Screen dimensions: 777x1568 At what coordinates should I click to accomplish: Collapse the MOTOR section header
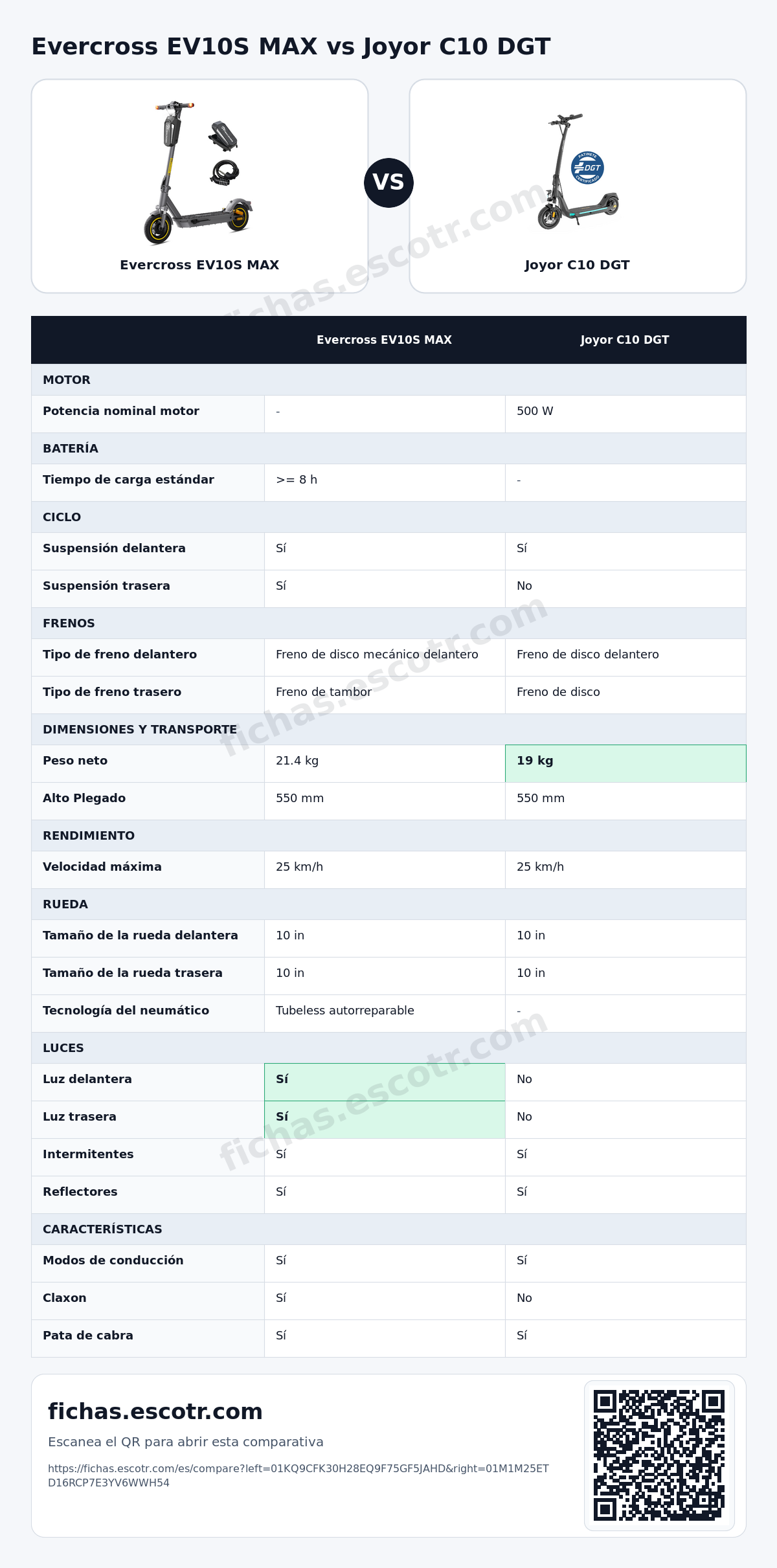coord(388,380)
